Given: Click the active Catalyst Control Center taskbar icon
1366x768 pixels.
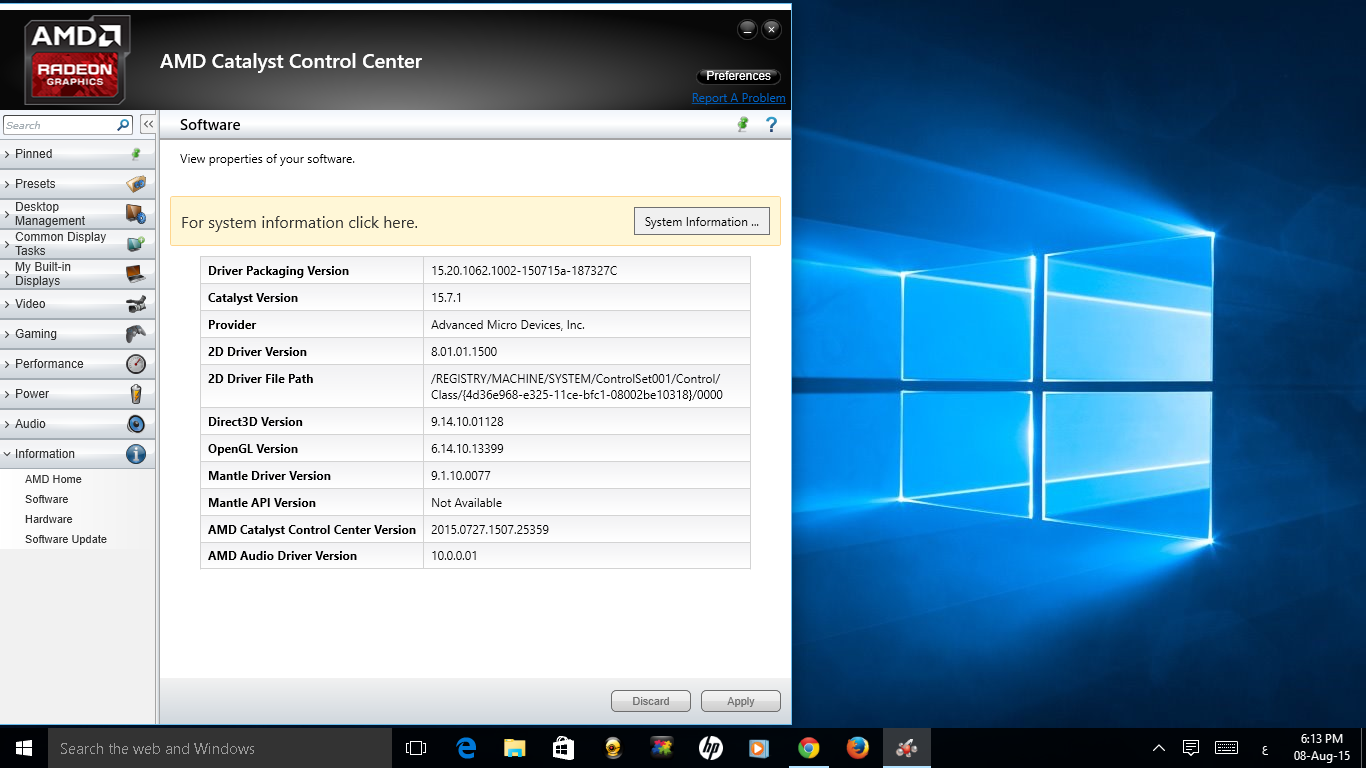Looking at the screenshot, I should 907,748.
